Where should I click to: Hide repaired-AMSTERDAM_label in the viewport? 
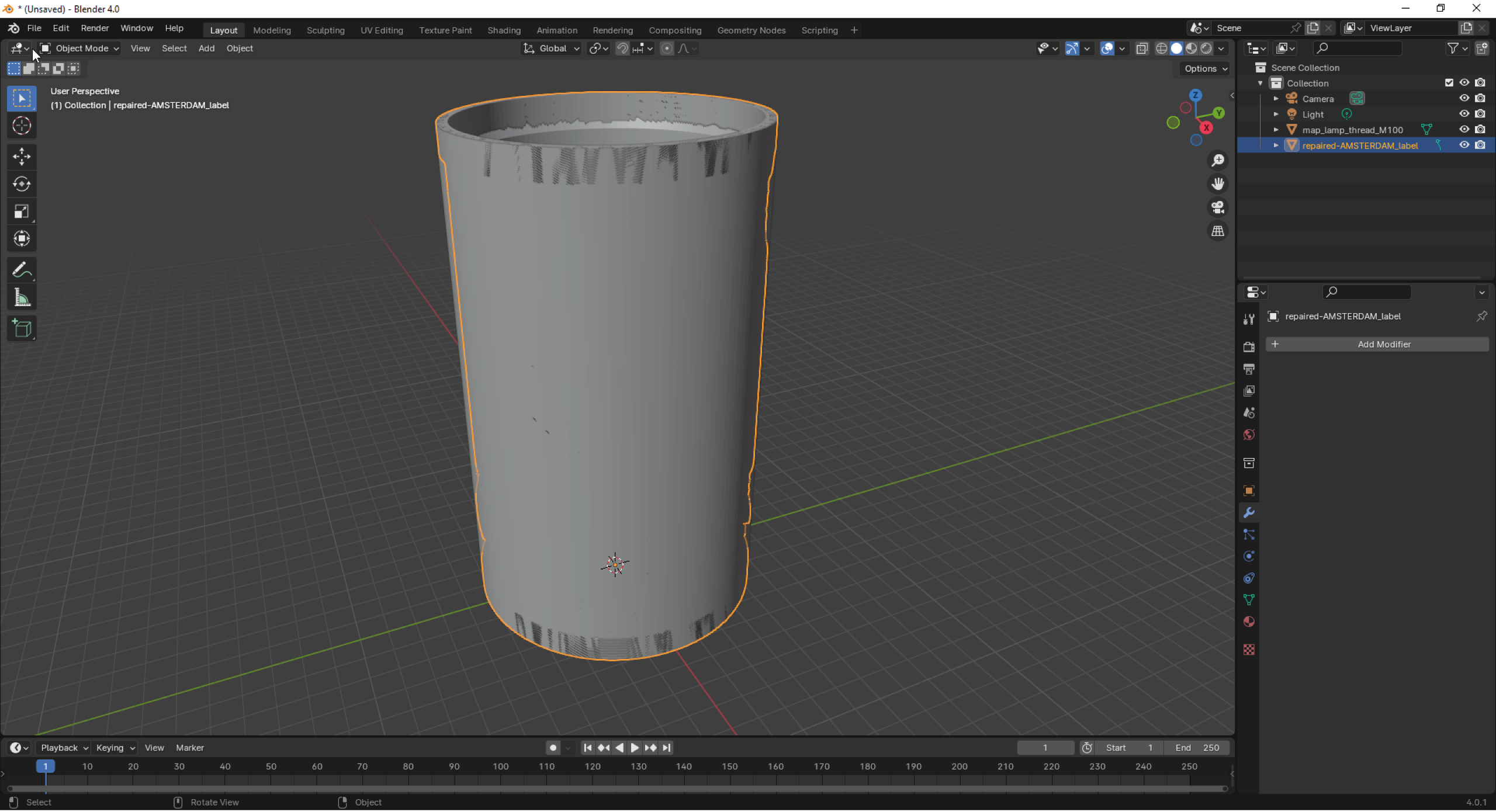coord(1464,144)
